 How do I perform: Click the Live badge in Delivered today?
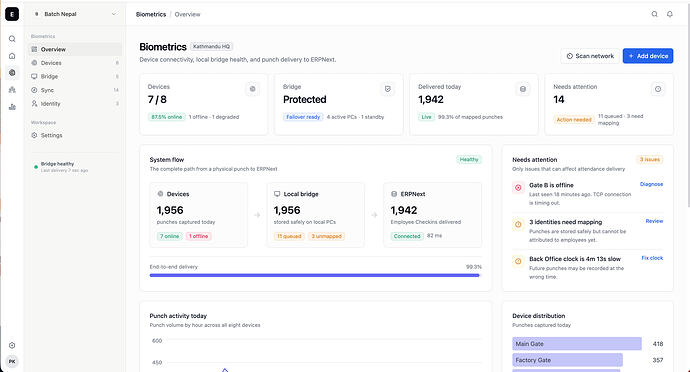click(x=426, y=117)
